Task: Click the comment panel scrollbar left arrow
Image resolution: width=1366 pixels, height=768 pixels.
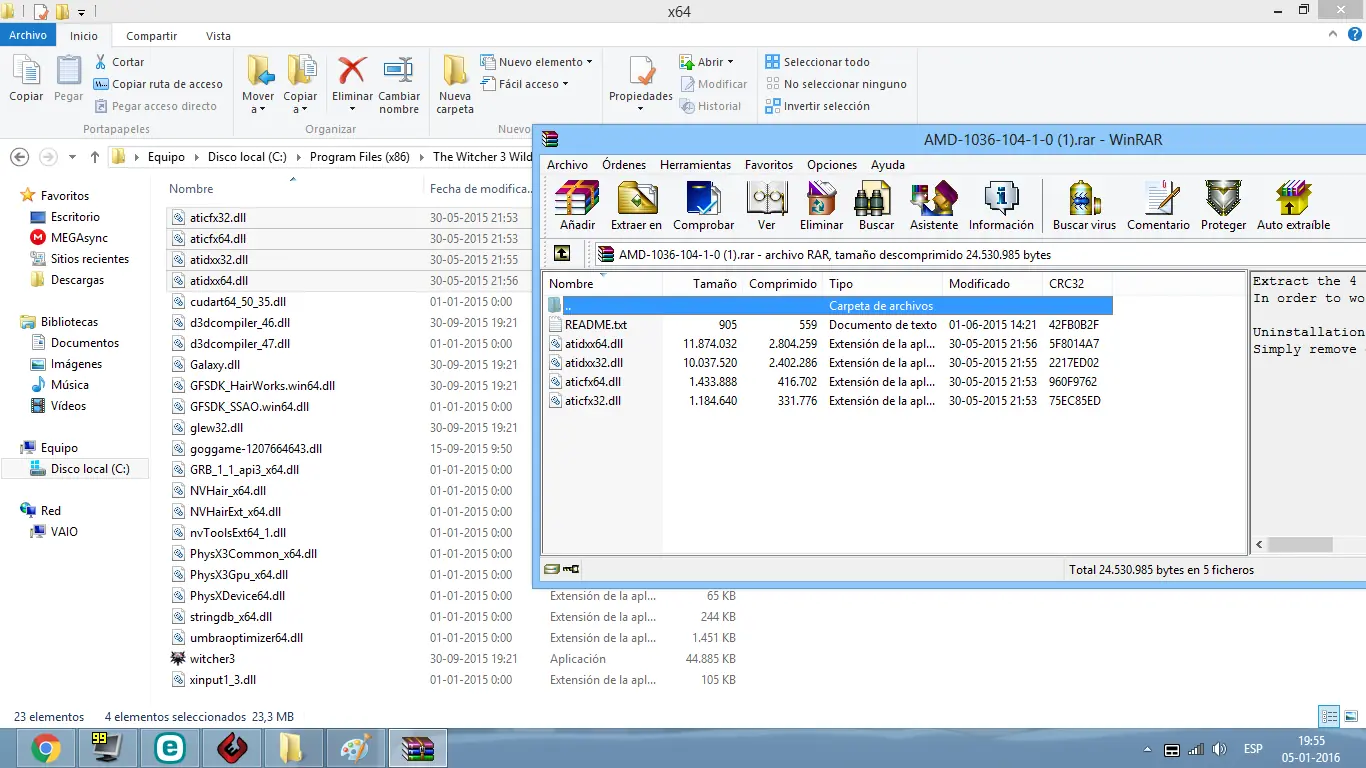Action: point(1259,545)
